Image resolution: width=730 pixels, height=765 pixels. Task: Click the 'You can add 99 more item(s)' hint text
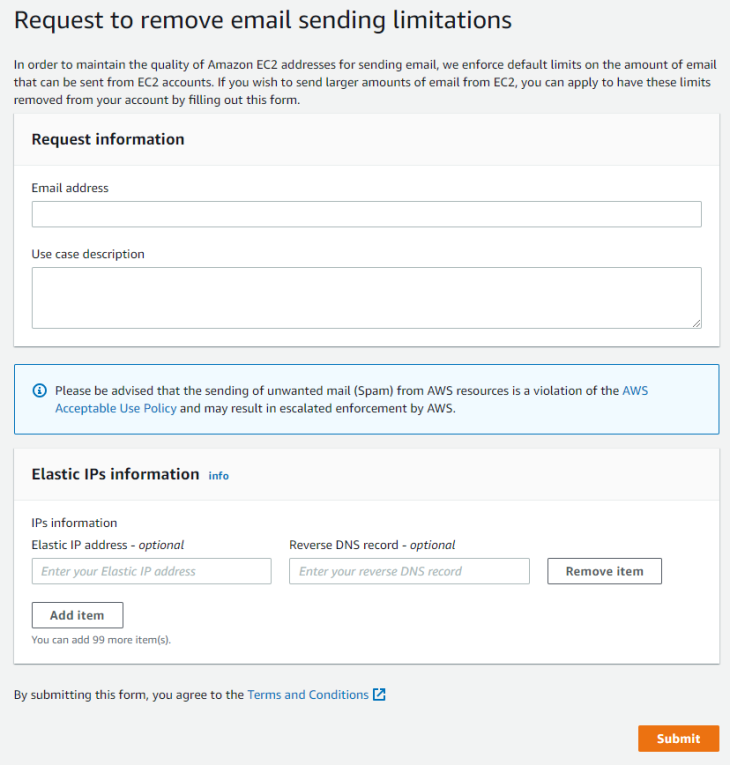tap(101, 640)
